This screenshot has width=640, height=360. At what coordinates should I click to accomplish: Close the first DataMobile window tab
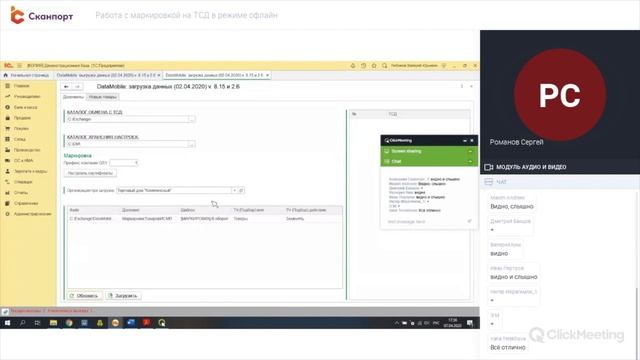[x=159, y=75]
